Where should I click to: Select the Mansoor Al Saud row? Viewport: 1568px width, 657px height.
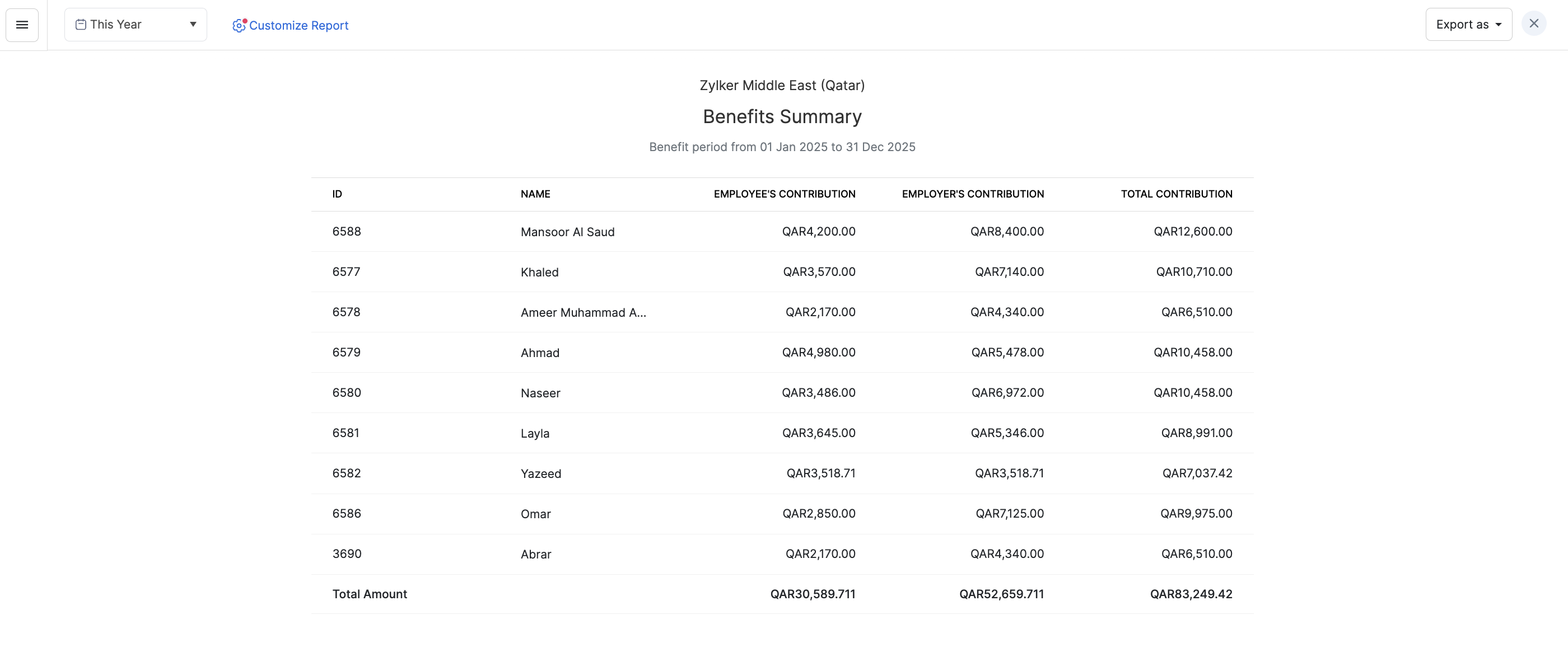[567, 232]
